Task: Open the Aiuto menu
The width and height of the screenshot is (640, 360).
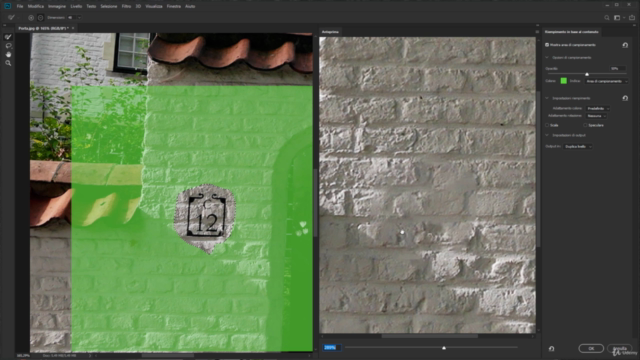Action: 190,7
